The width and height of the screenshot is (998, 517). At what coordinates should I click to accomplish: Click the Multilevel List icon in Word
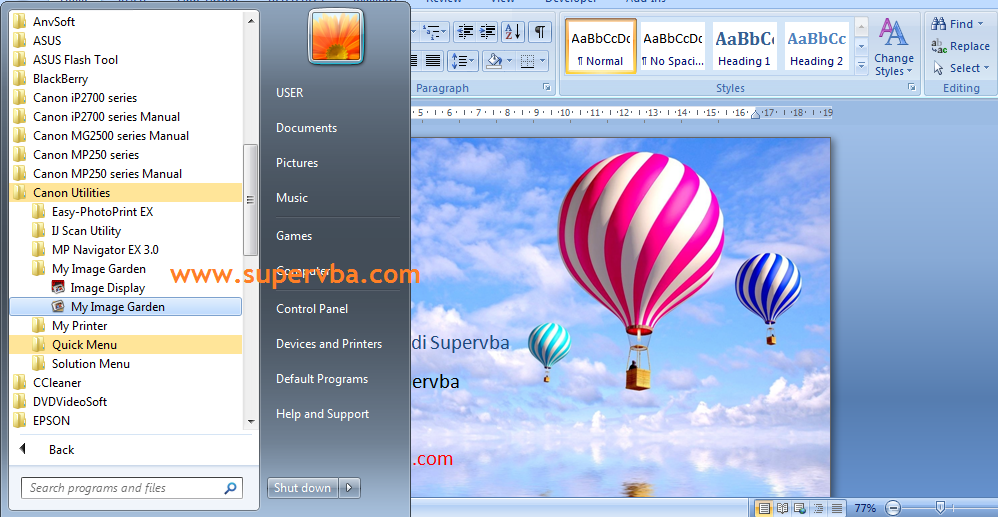[x=431, y=31]
